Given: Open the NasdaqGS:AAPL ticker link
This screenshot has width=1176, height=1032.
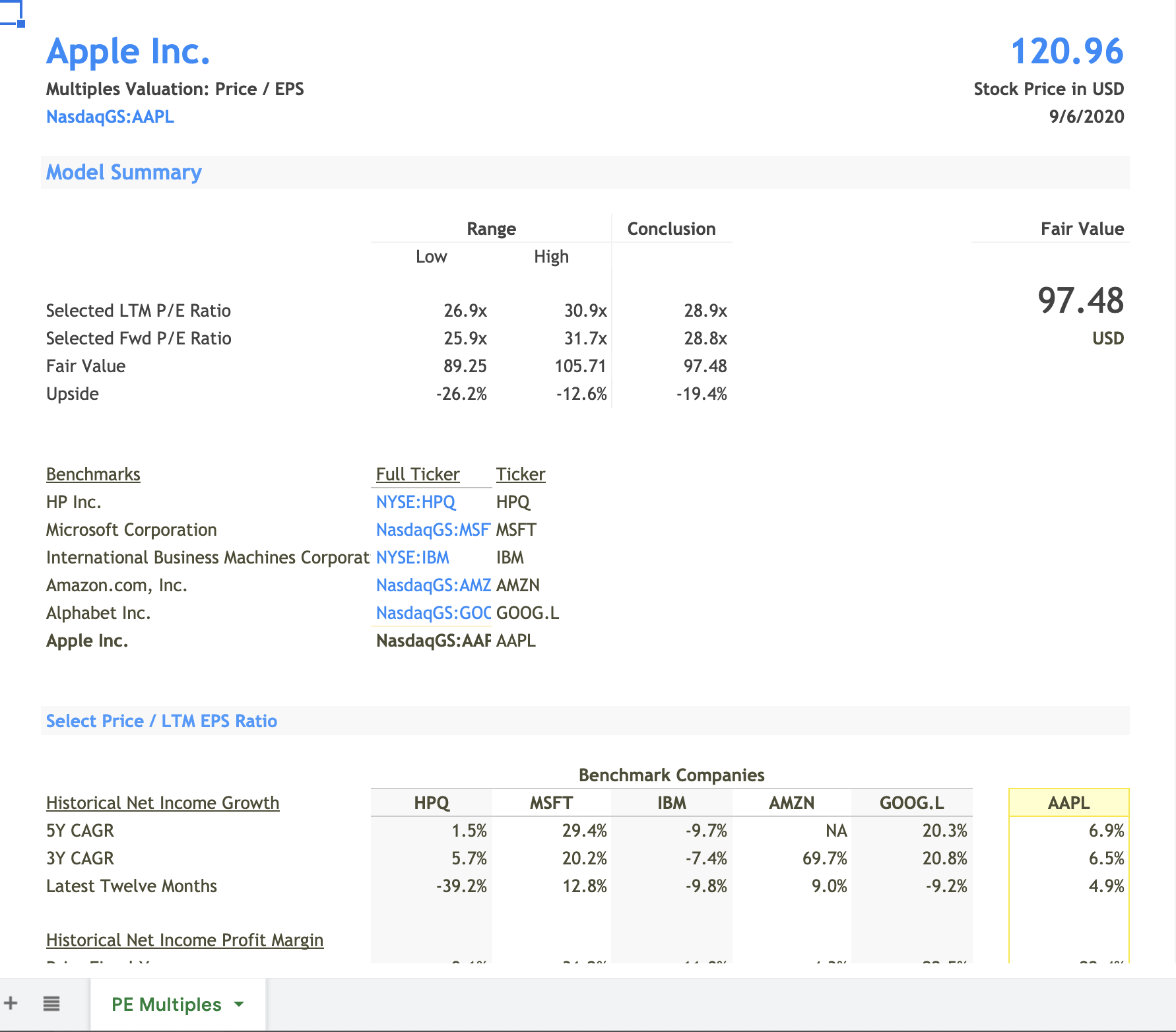Looking at the screenshot, I should pyautogui.click(x=110, y=117).
